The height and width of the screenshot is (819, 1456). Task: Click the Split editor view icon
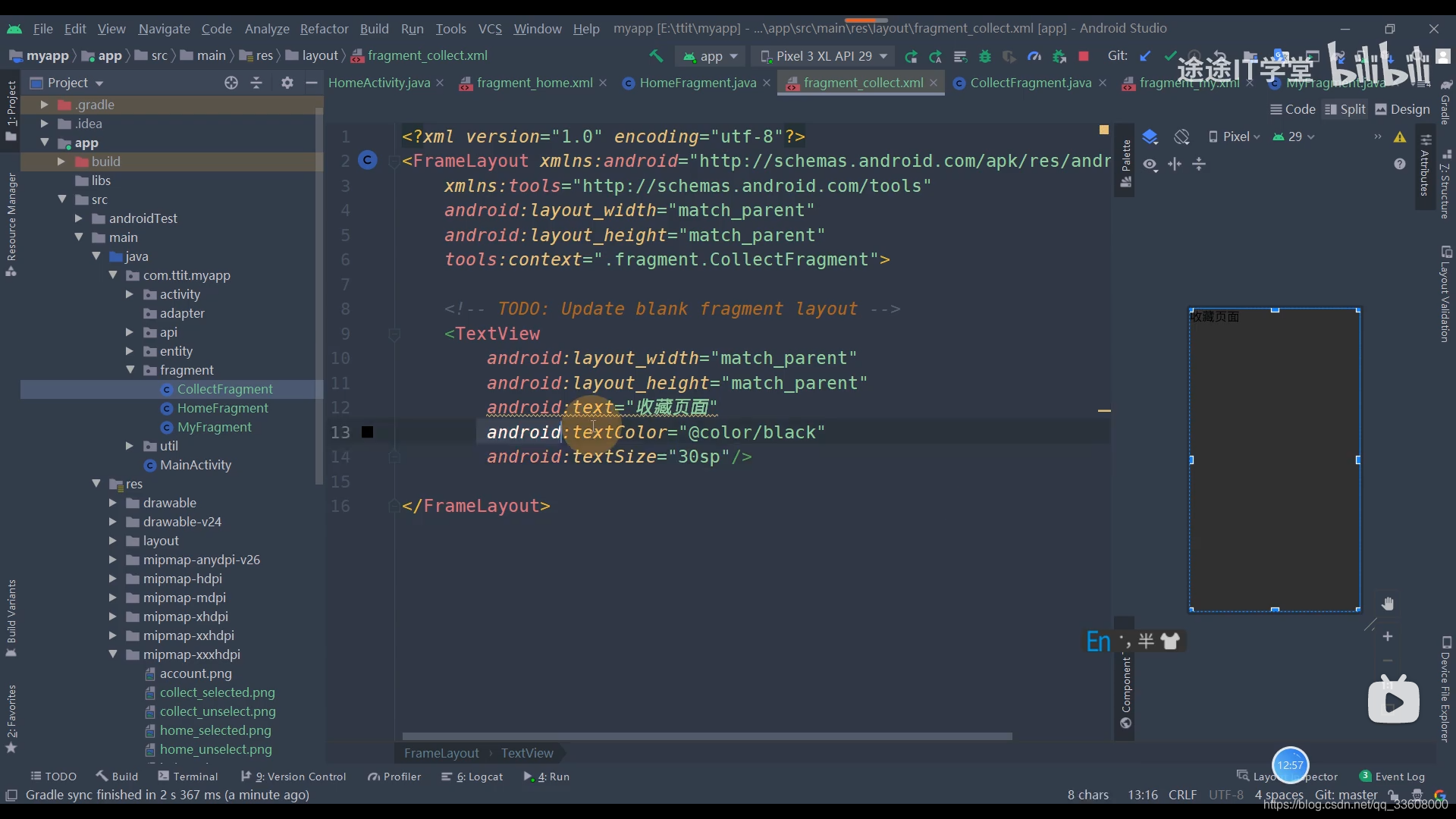[1352, 109]
